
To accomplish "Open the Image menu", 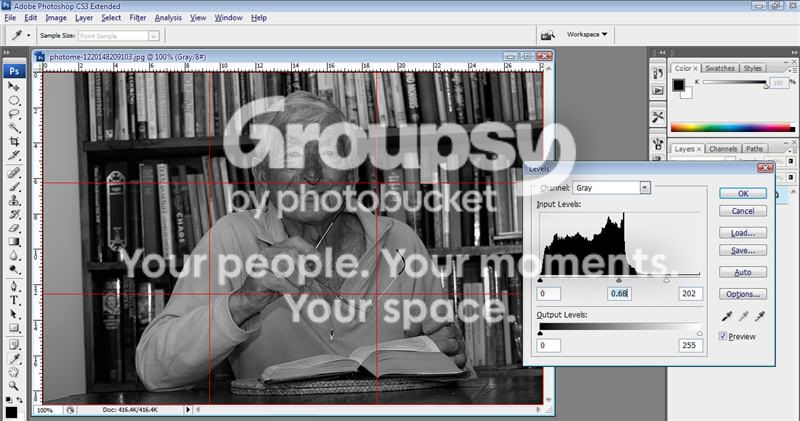I will 56,17.
